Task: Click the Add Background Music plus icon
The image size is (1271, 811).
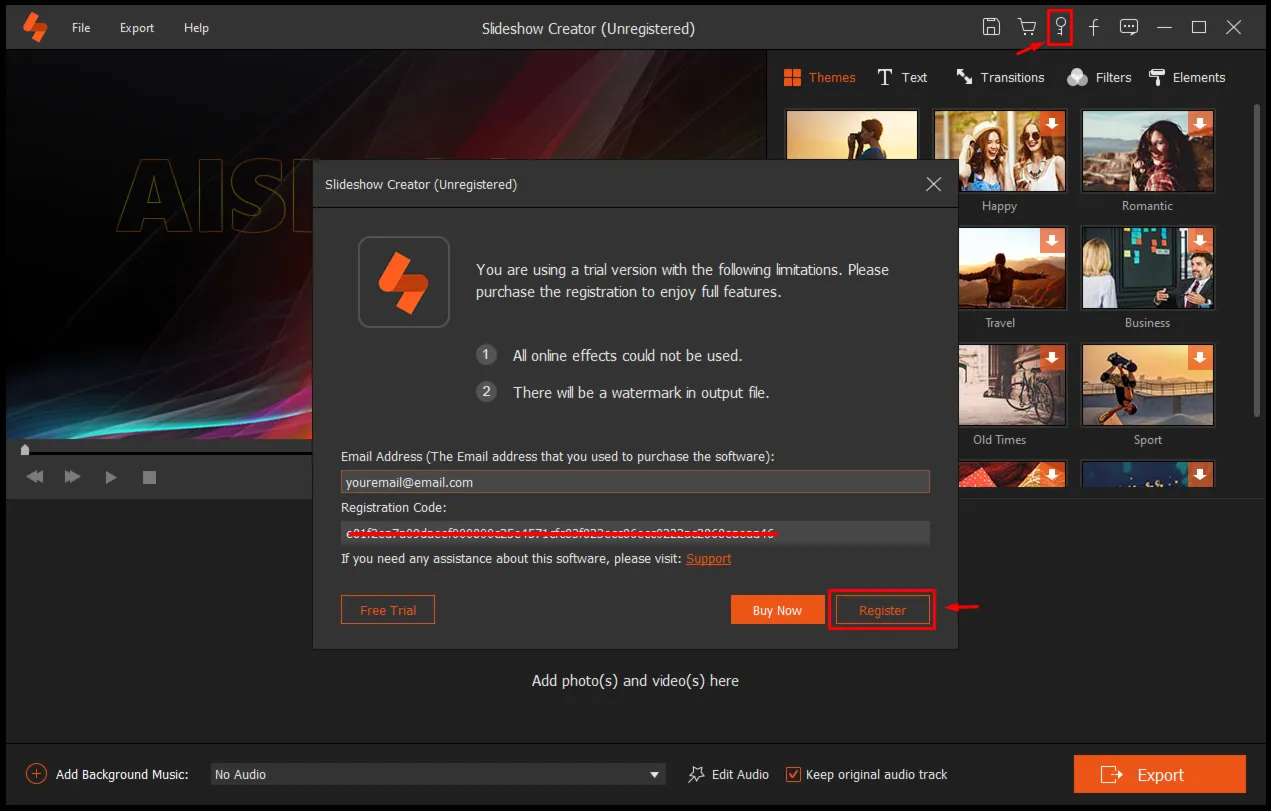Action: pos(36,774)
